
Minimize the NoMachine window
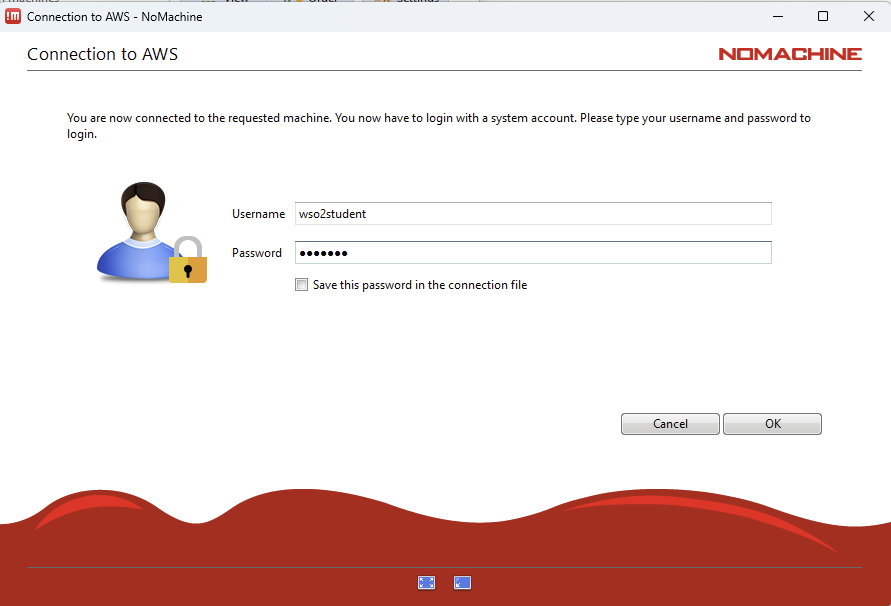coord(778,16)
